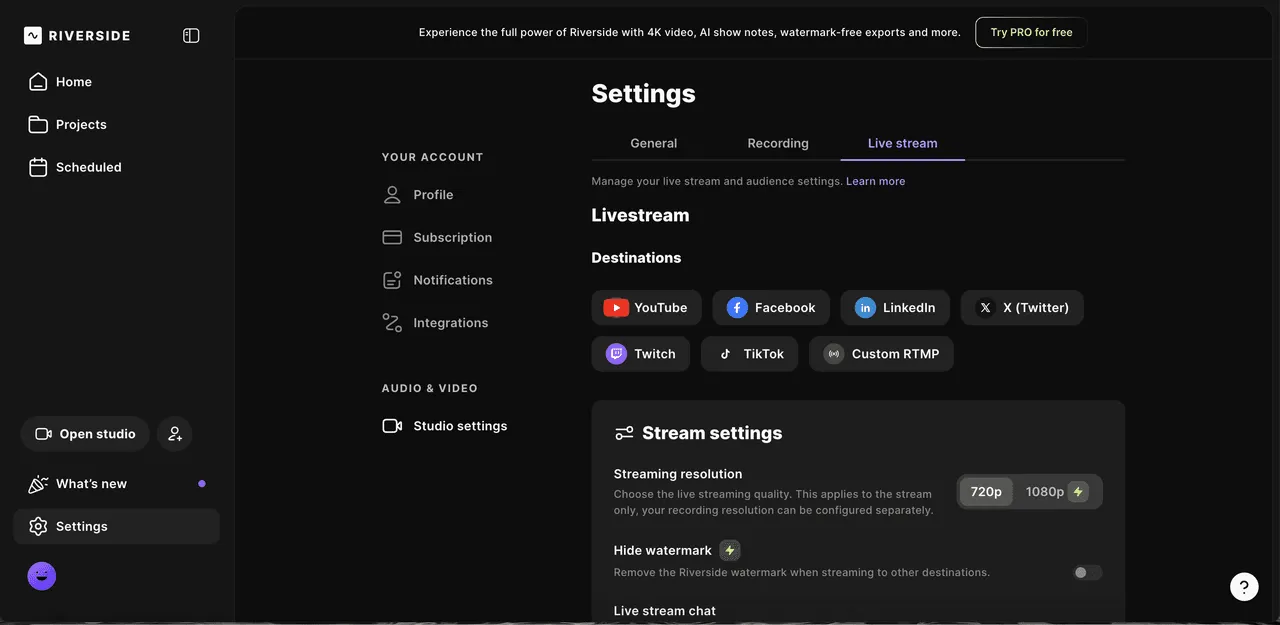Click the AUDIO & VIDEO section header

pyautogui.click(x=430, y=388)
